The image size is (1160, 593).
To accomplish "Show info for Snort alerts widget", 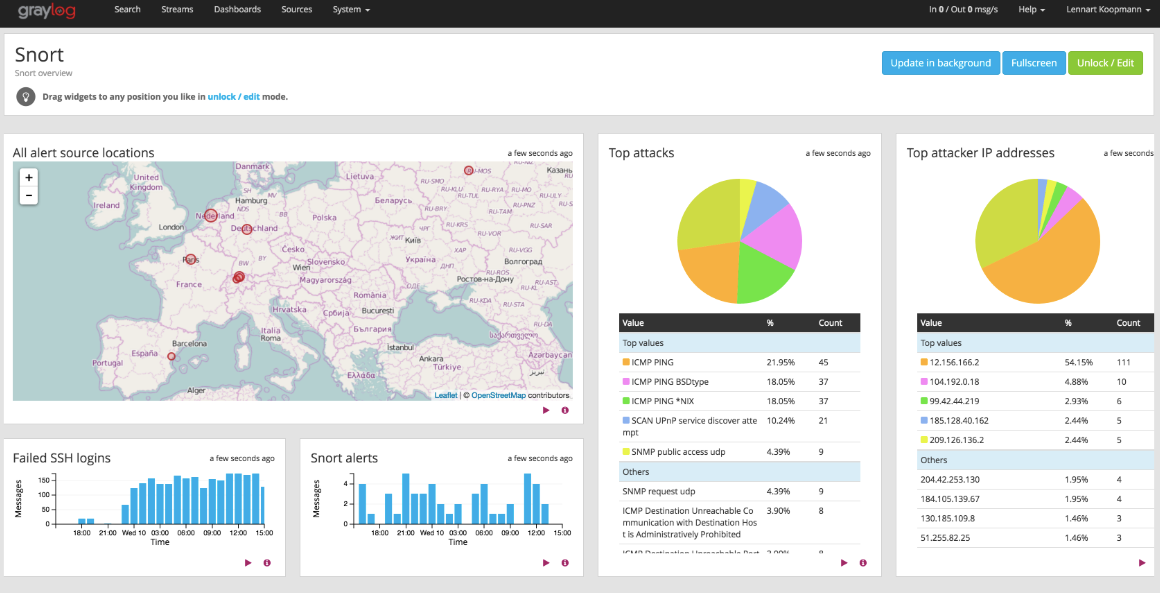I will pyautogui.click(x=565, y=563).
